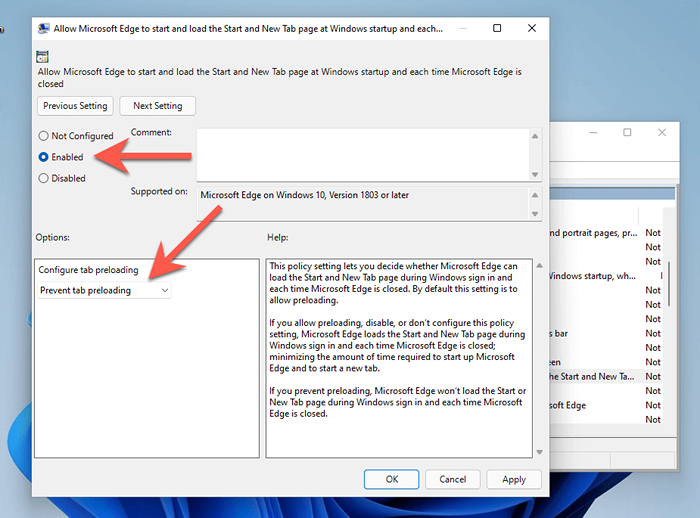700x518 pixels.
Task: Open the Prevent tab preloading dropdown
Action: (x=104, y=290)
